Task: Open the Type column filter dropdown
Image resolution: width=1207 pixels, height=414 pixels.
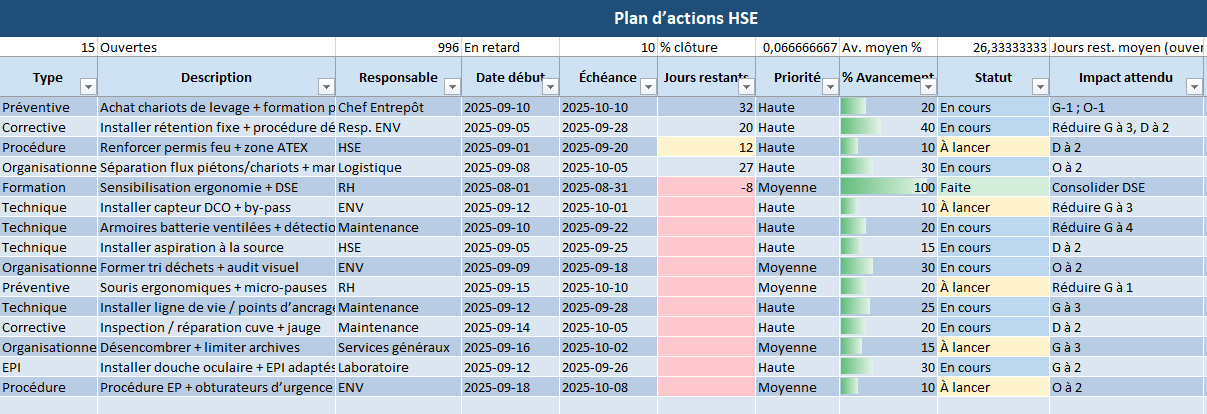Action: coord(87,86)
